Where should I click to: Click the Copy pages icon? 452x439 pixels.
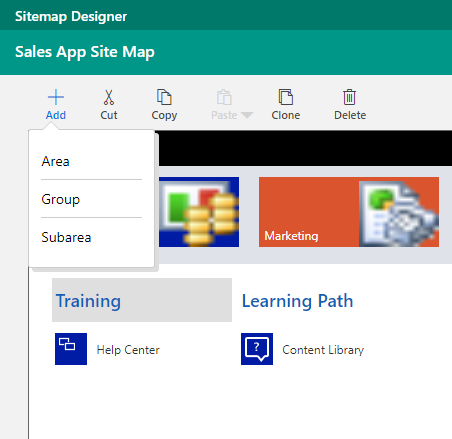coord(164,97)
